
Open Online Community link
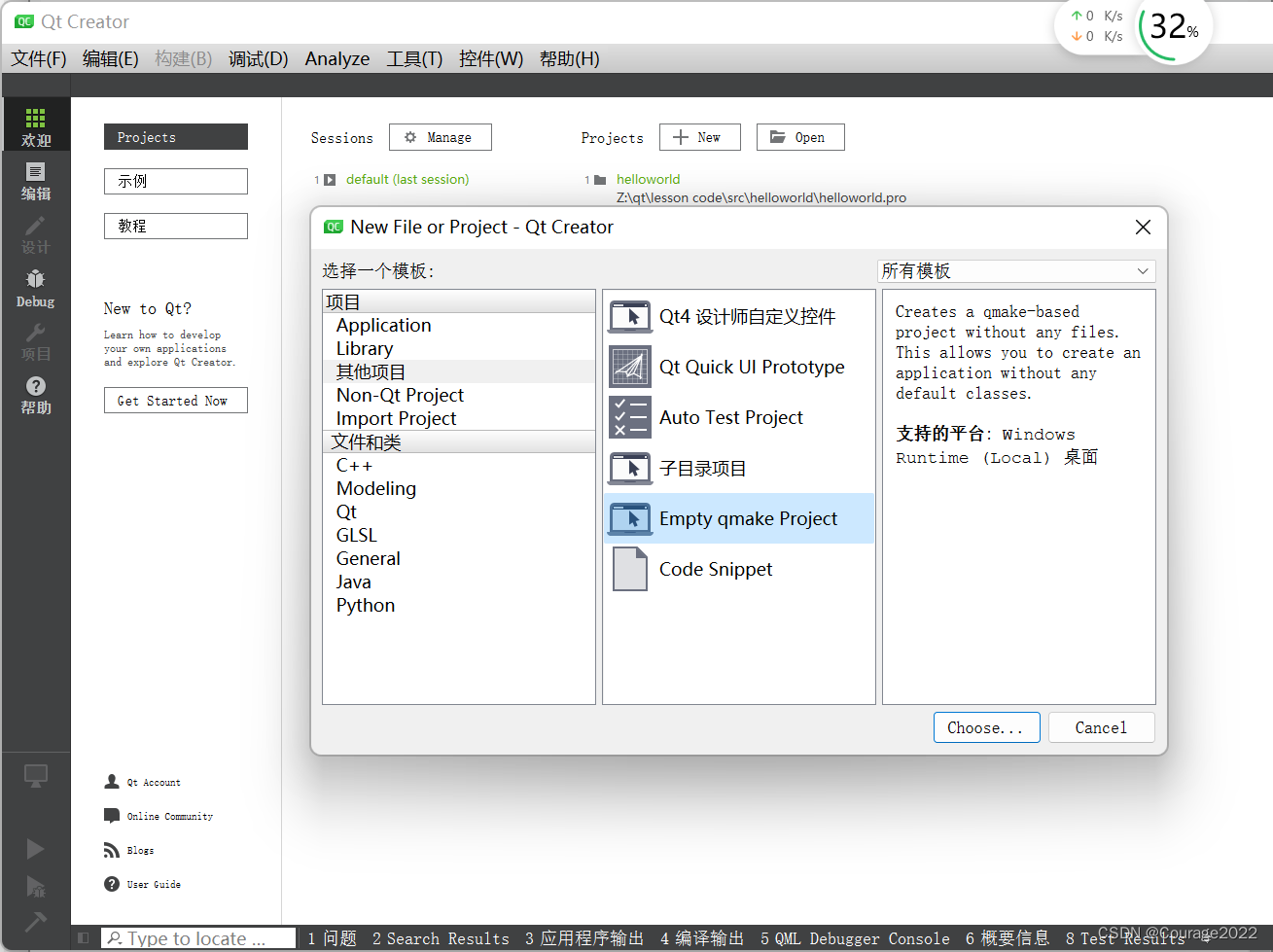169,816
